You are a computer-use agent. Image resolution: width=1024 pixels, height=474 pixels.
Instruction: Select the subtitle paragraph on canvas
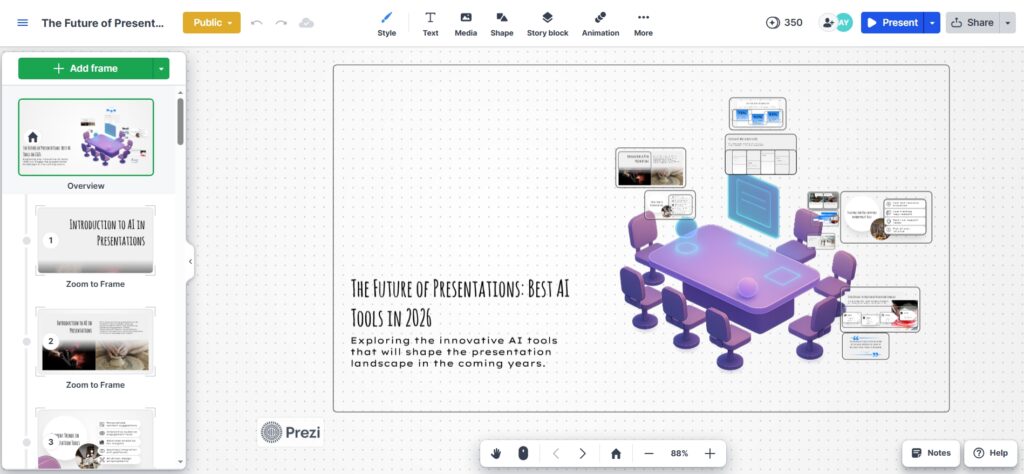click(x=455, y=352)
